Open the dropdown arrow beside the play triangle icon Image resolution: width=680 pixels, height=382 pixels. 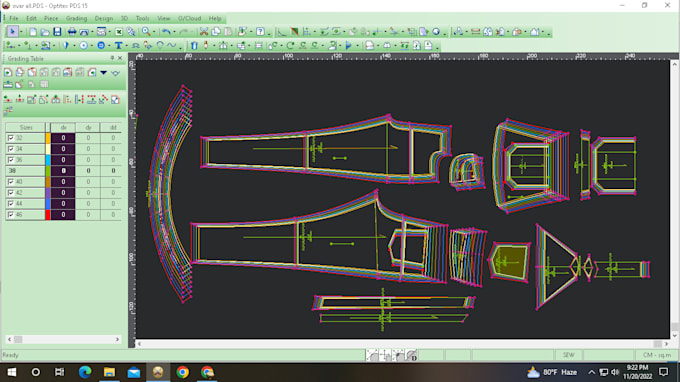click(357, 46)
